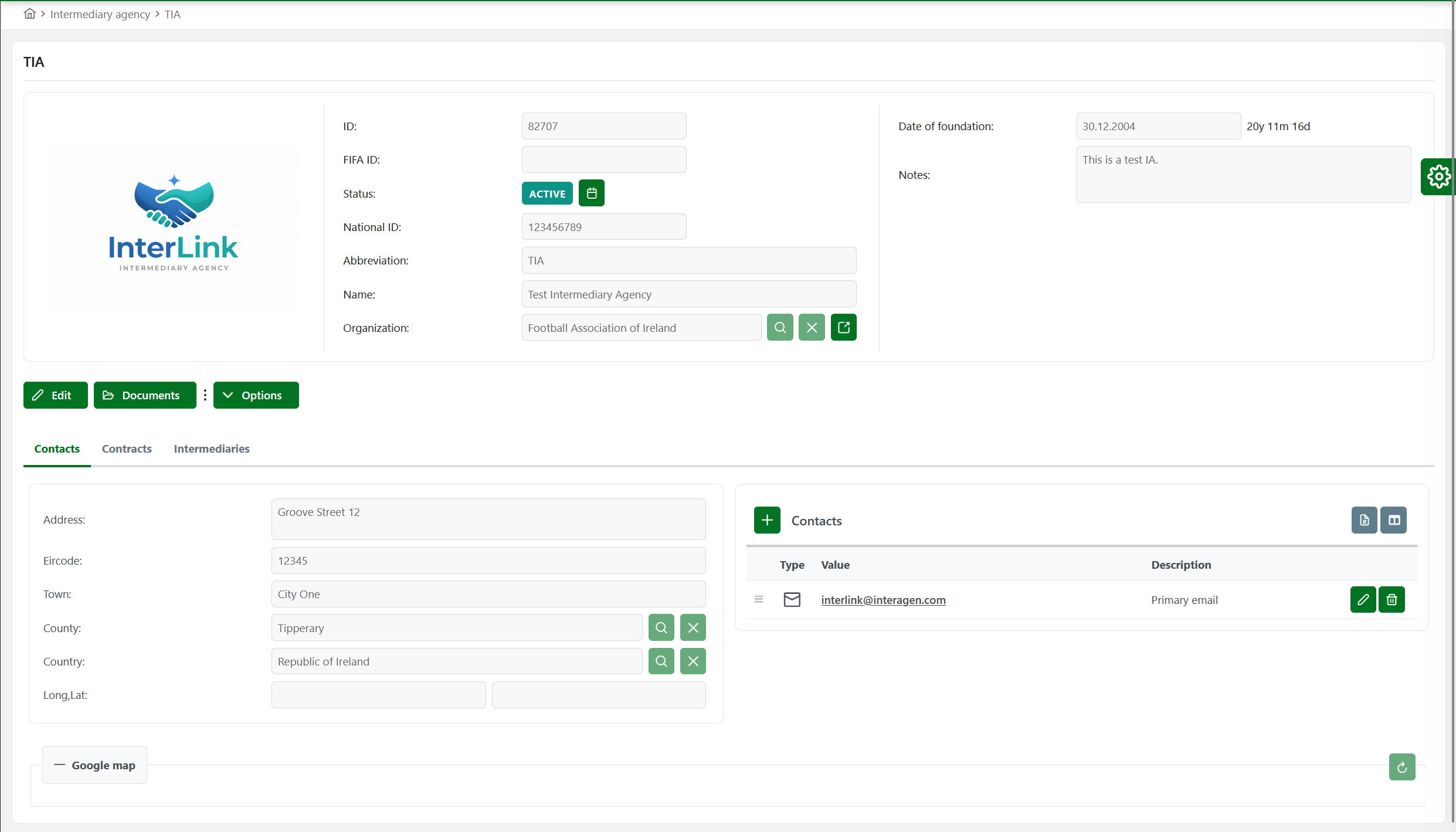Open the status history calendar icon
This screenshot has height=832, width=1456.
(591, 193)
